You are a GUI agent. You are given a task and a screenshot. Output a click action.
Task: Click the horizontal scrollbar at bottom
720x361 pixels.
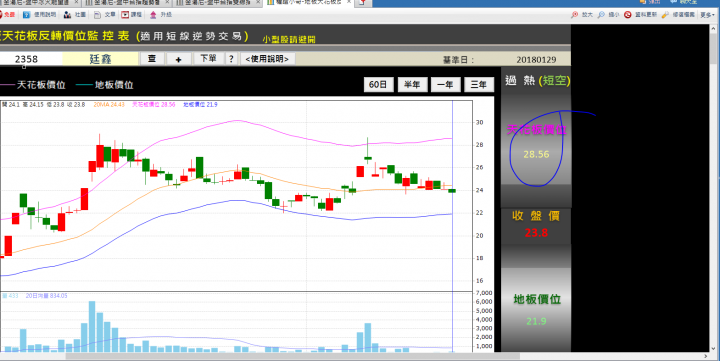coord(292,356)
